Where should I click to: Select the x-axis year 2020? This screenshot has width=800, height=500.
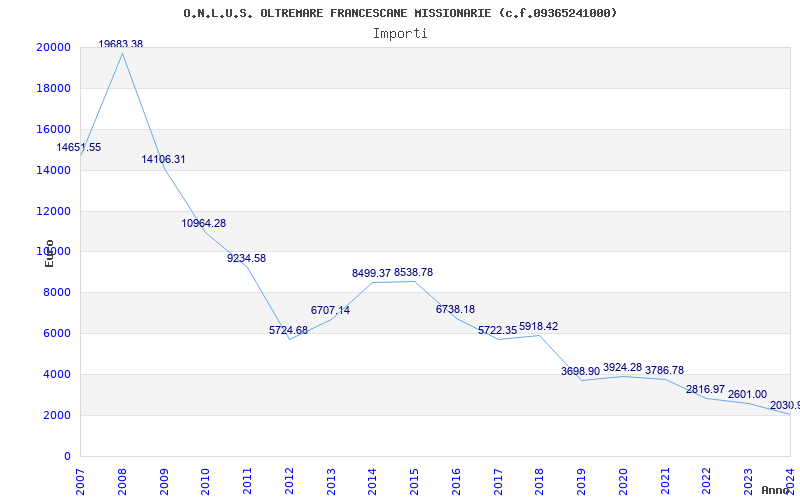coord(623,481)
